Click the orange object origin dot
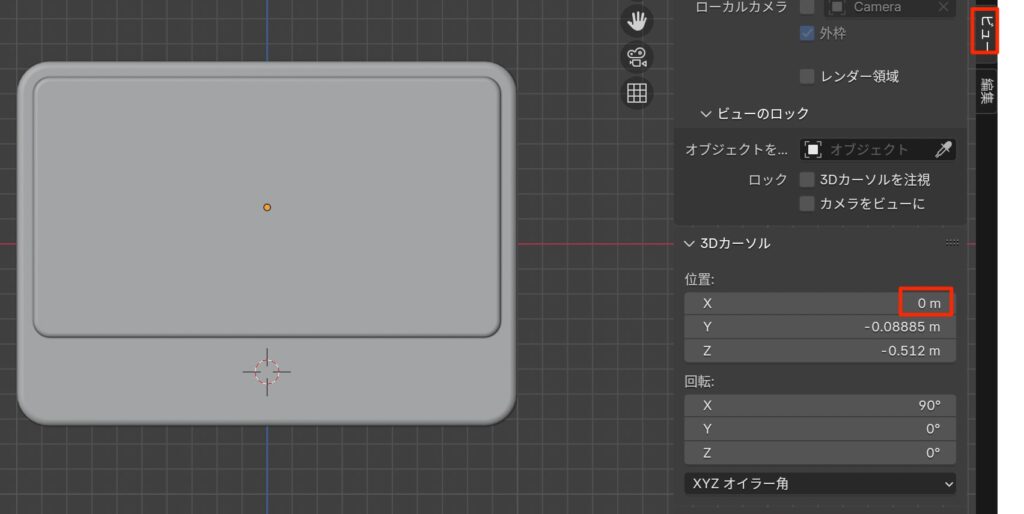 267,207
